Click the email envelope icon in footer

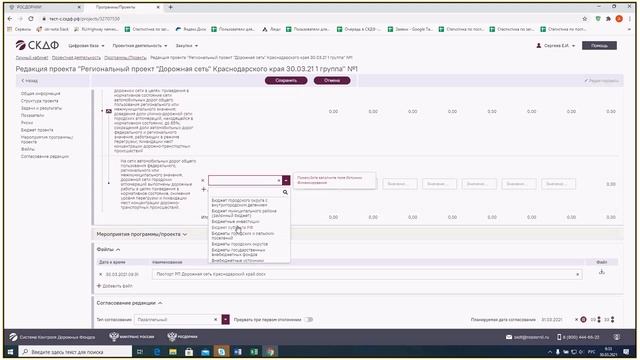click(x=509, y=337)
